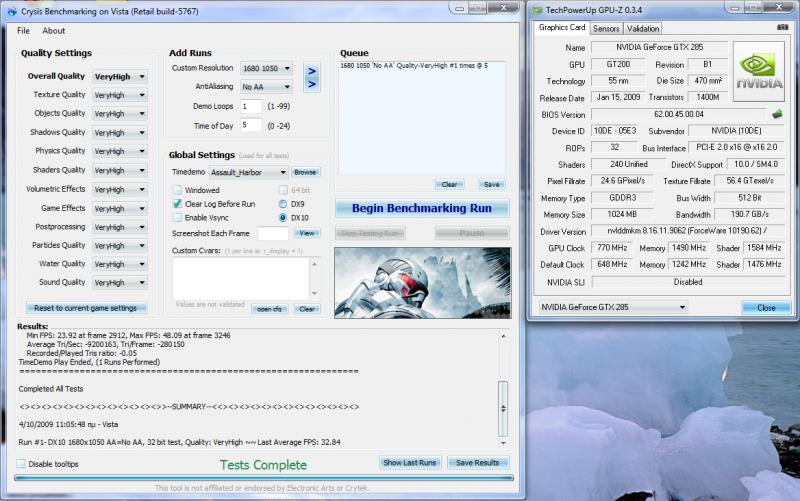Click the View screenshot button

(307, 233)
